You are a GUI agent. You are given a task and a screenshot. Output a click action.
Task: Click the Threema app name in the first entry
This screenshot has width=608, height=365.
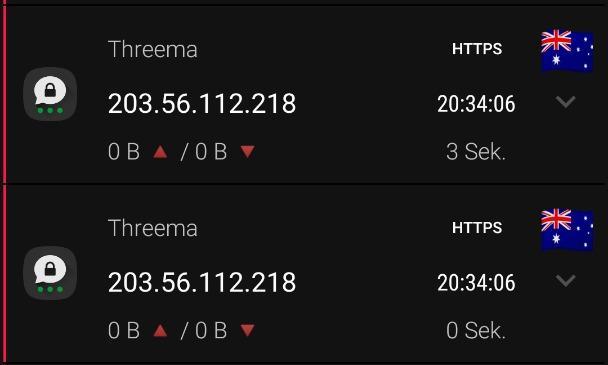tap(153, 49)
